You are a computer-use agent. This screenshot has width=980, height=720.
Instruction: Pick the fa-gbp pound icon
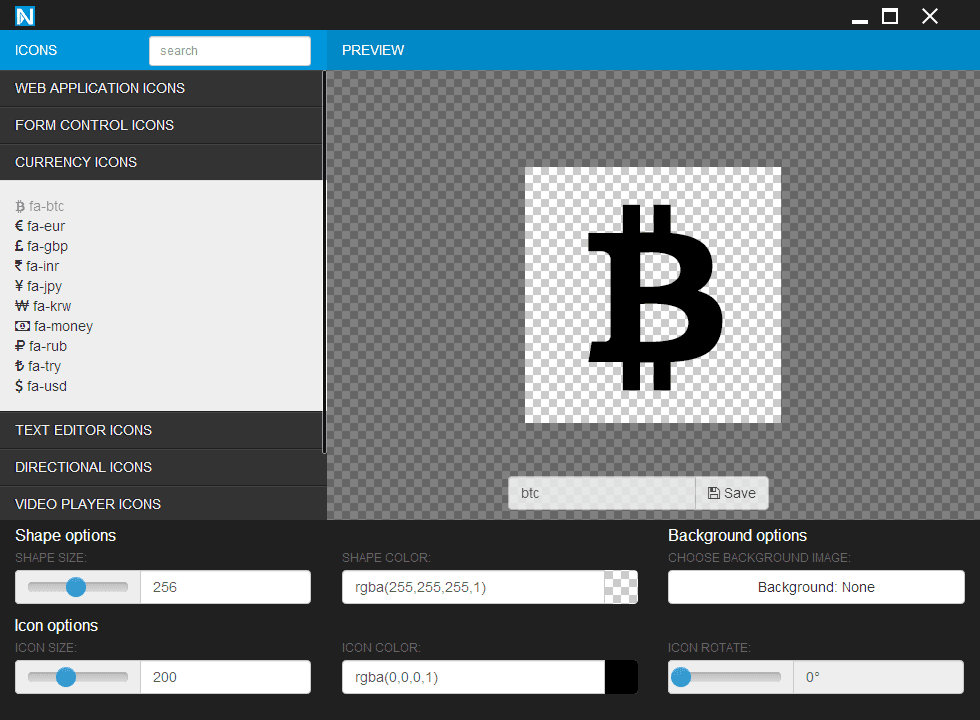click(x=41, y=246)
